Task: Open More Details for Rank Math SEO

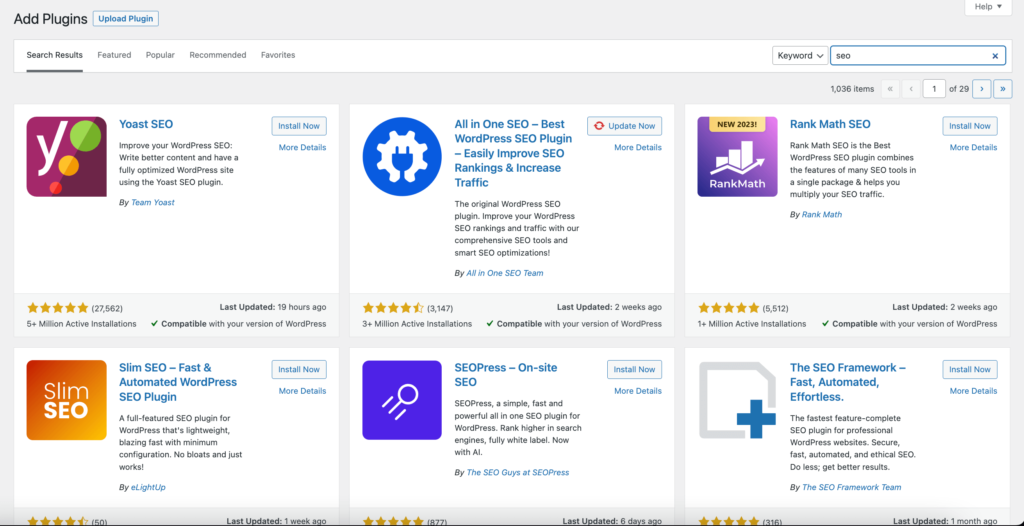Action: [973, 147]
